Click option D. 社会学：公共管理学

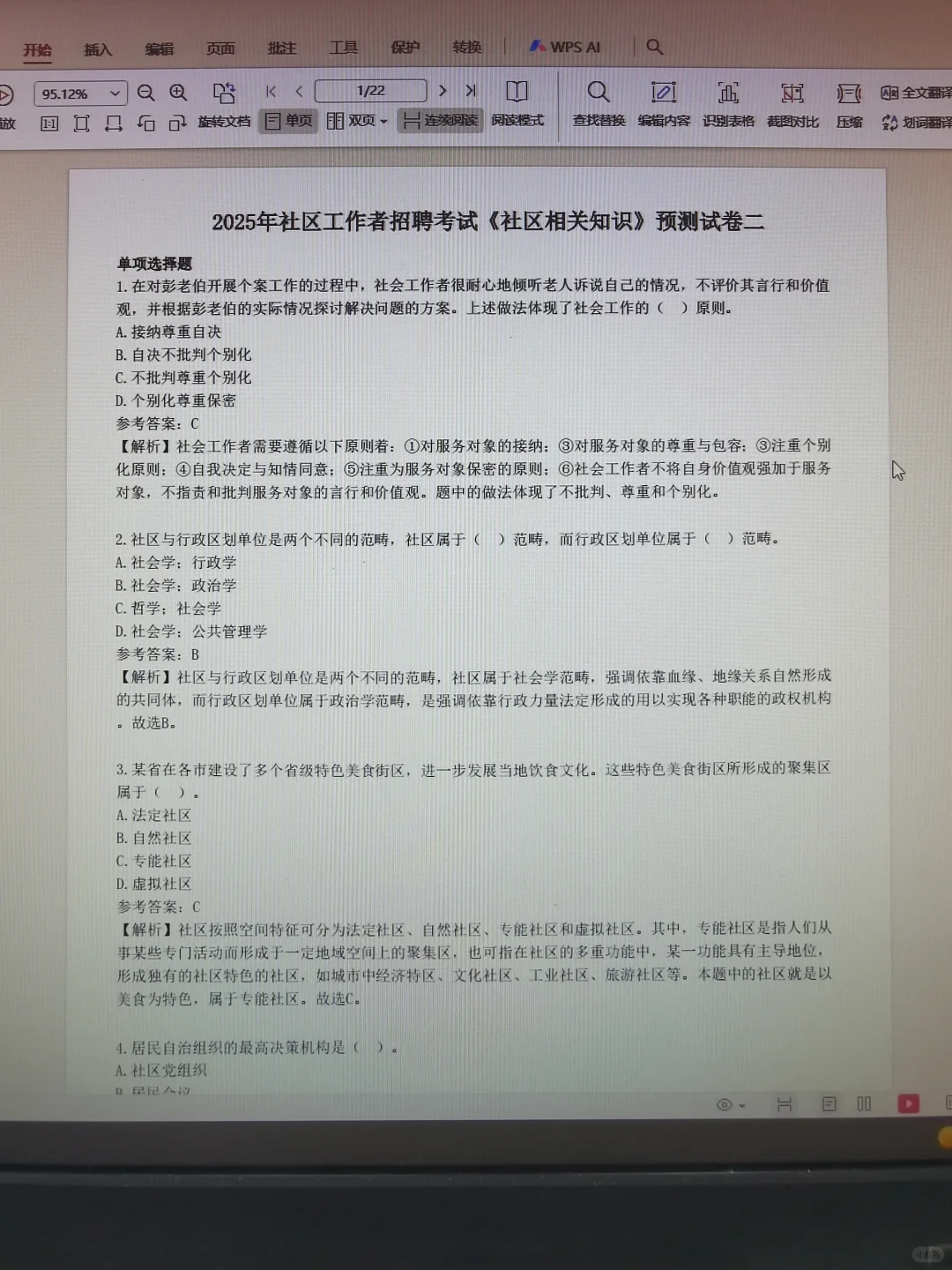tap(190, 631)
